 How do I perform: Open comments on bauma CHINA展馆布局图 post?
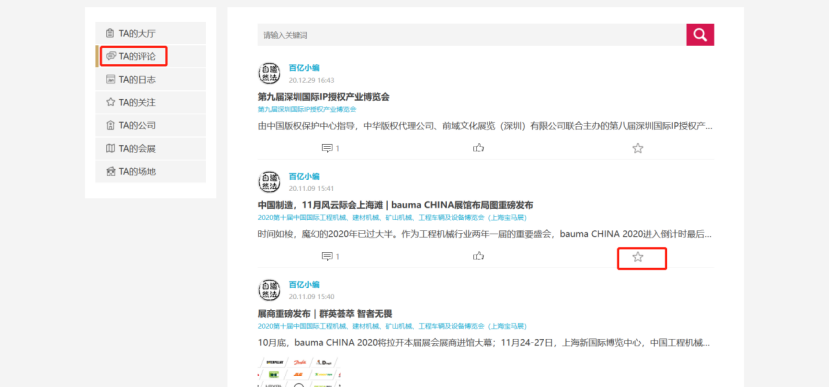pyautogui.click(x=330, y=257)
